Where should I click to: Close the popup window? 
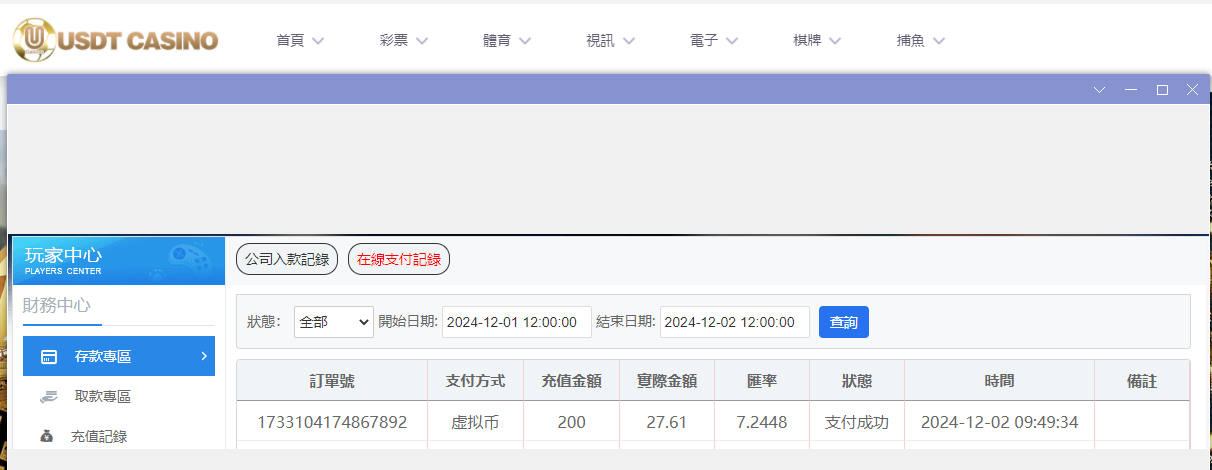(1192, 90)
